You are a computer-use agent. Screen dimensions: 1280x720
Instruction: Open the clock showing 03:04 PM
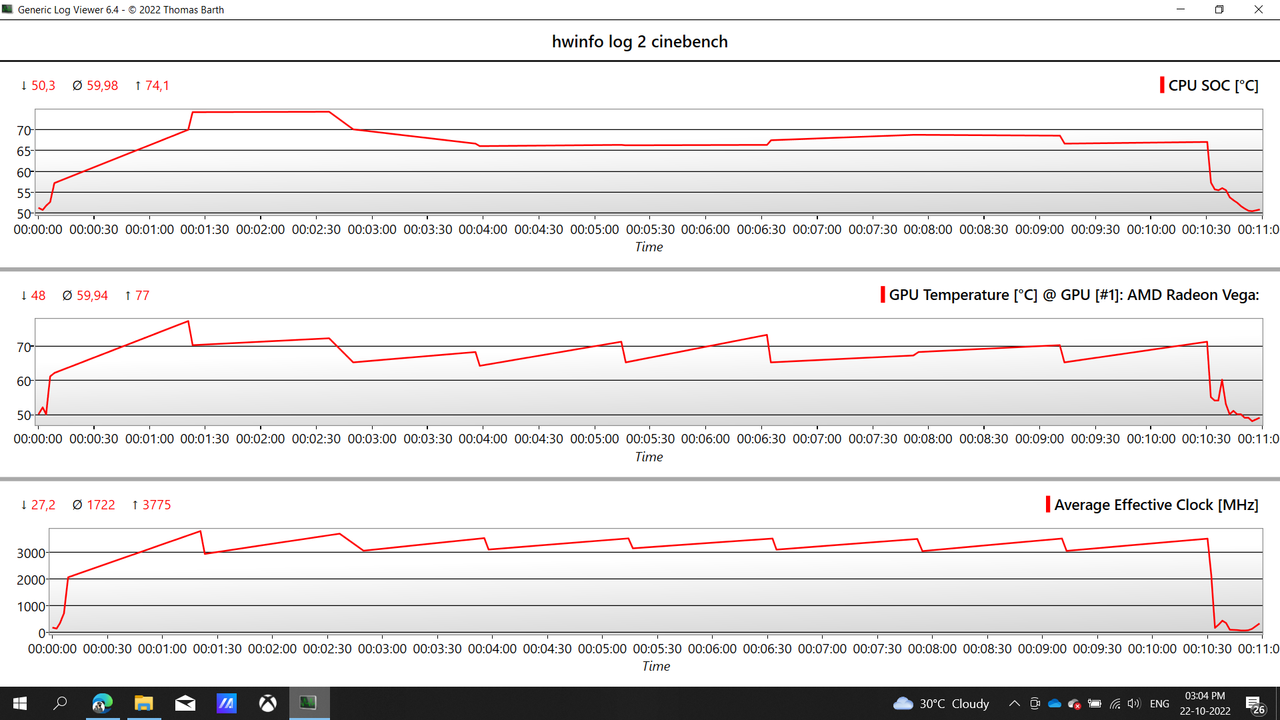pyautogui.click(x=1207, y=703)
